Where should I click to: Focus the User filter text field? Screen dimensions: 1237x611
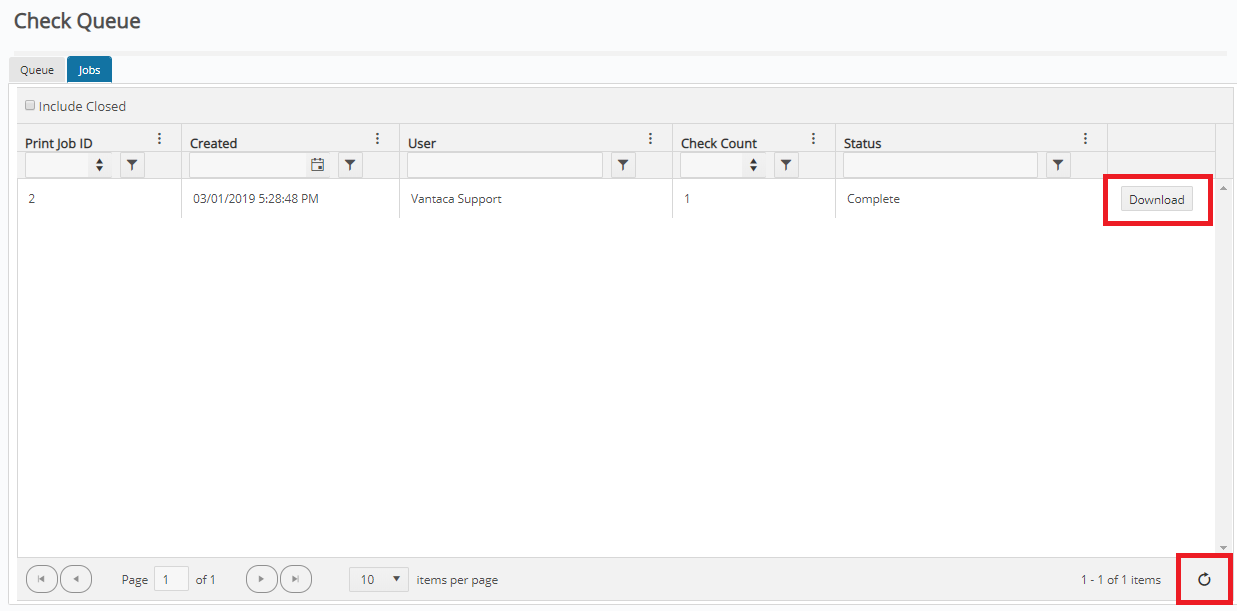click(x=505, y=165)
